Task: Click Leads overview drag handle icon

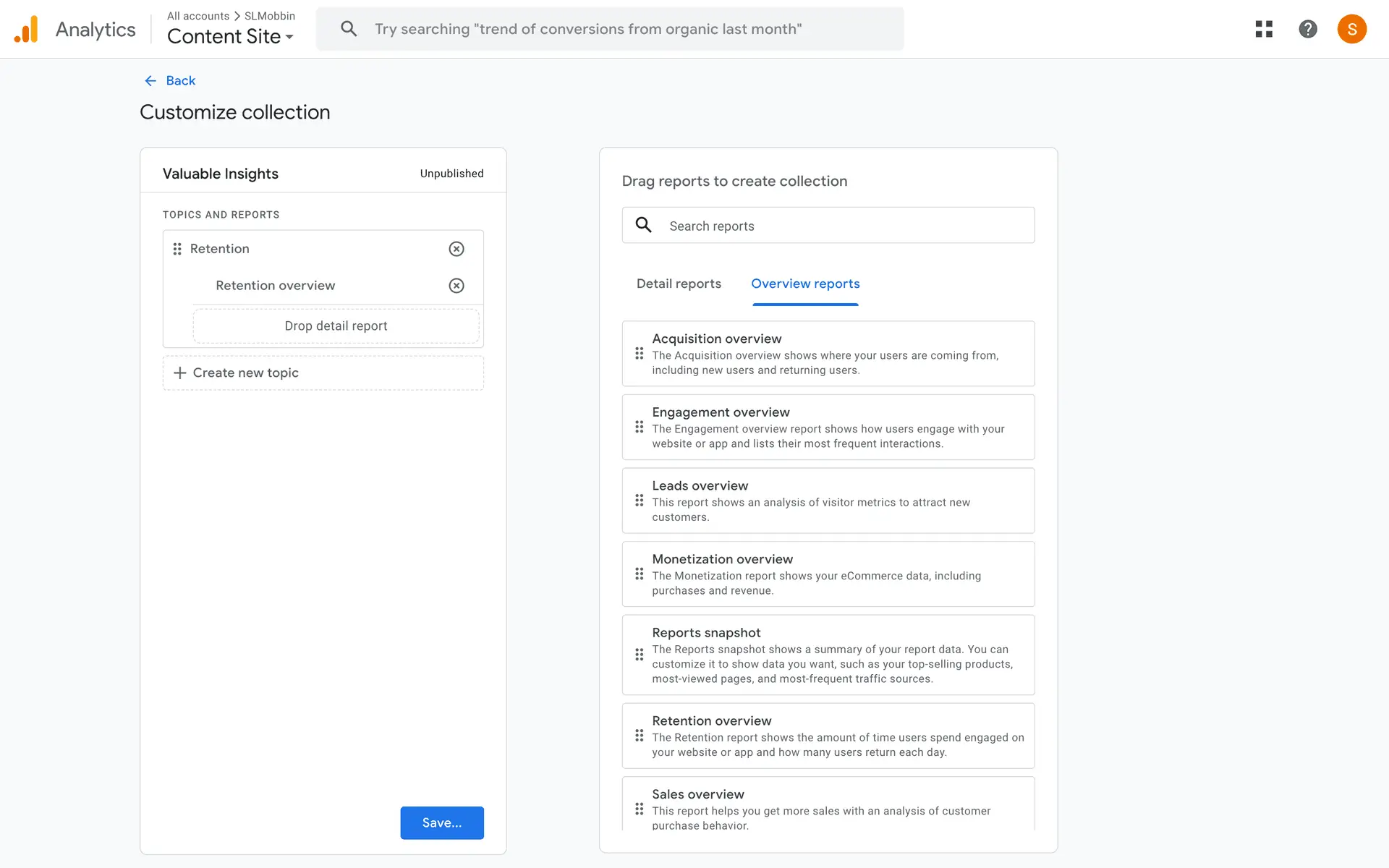Action: [639, 501]
